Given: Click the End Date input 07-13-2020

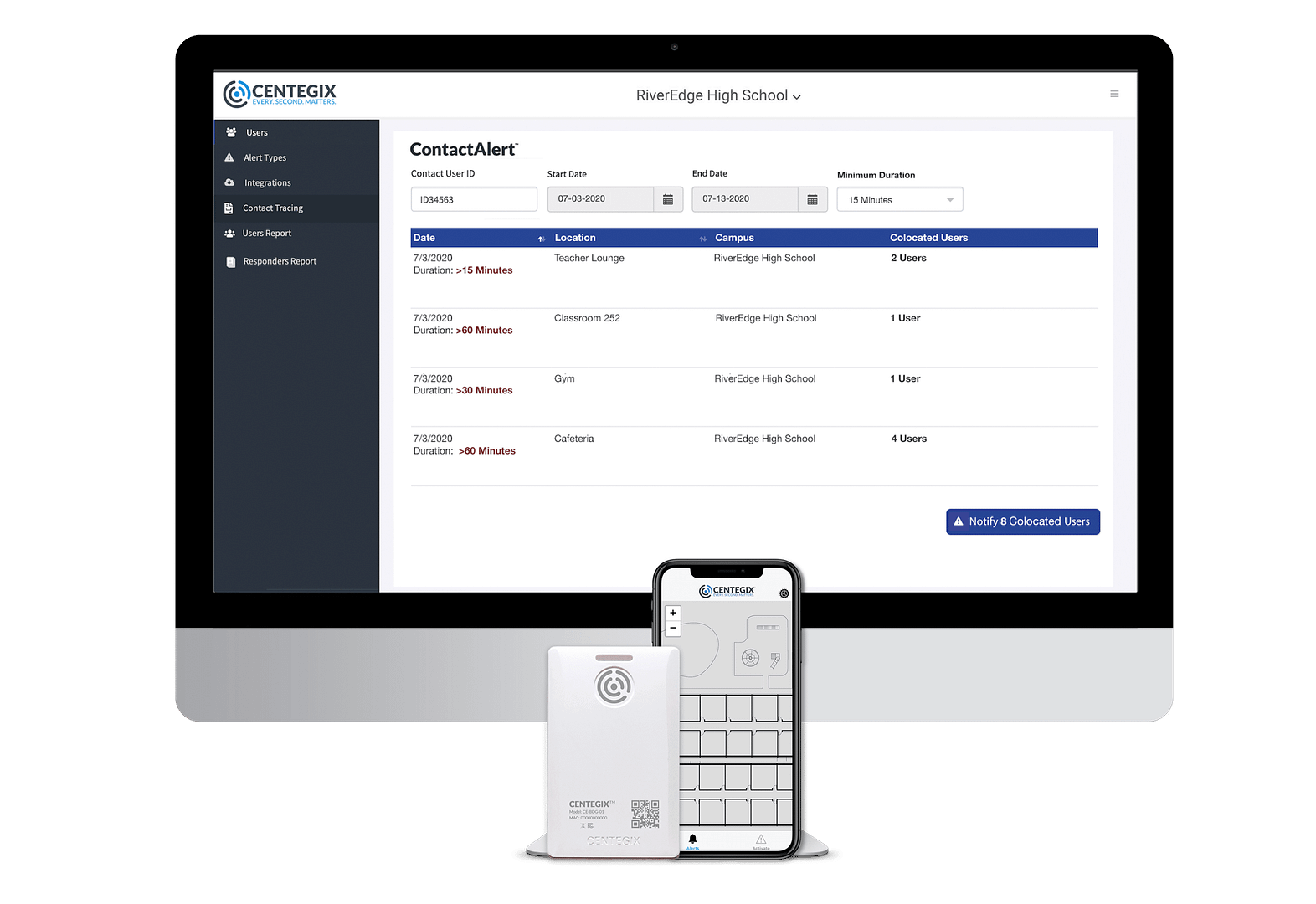Looking at the screenshot, I should (x=745, y=199).
